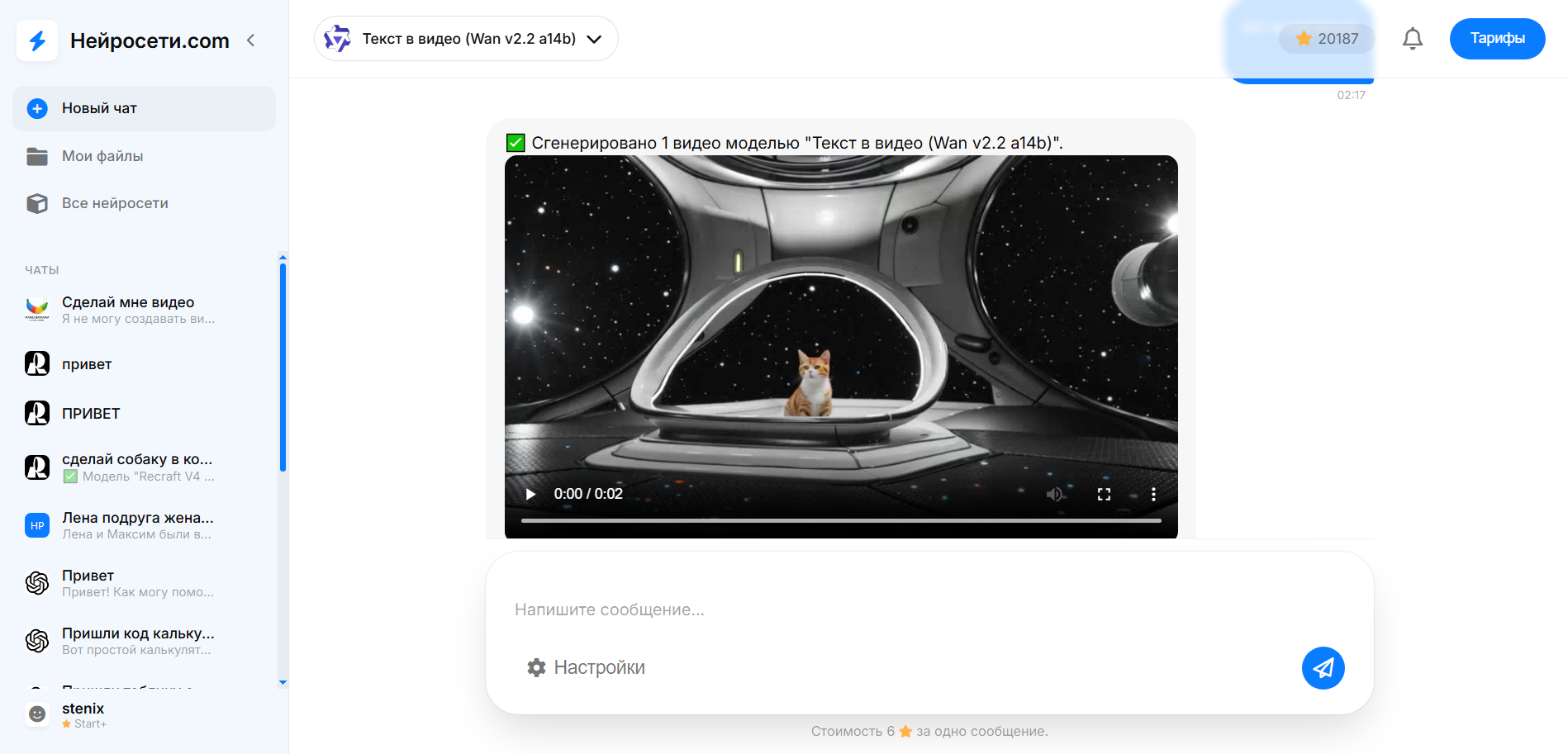Send the message with paper plane button
The image size is (1568, 754).
(1323, 668)
